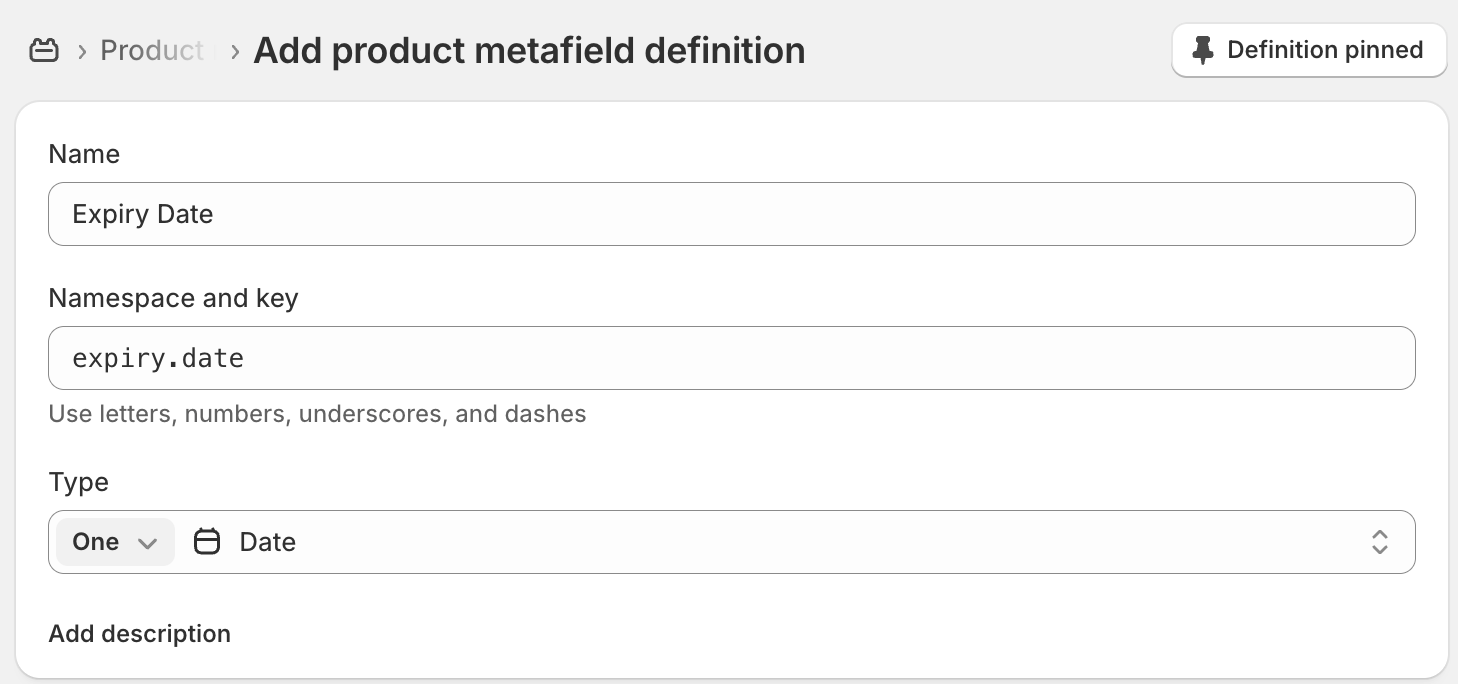Select the Date type icon in Type row
The height and width of the screenshot is (684, 1458).
(207, 541)
